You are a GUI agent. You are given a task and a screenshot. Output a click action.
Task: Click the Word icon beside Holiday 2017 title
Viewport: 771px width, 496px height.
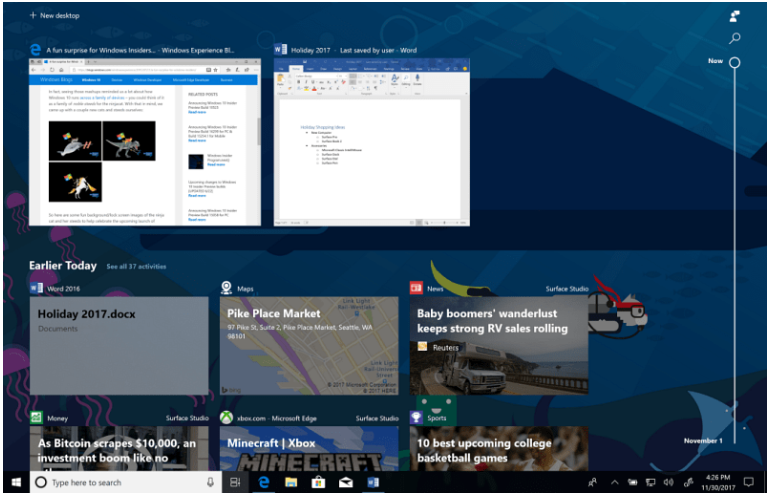click(x=280, y=50)
